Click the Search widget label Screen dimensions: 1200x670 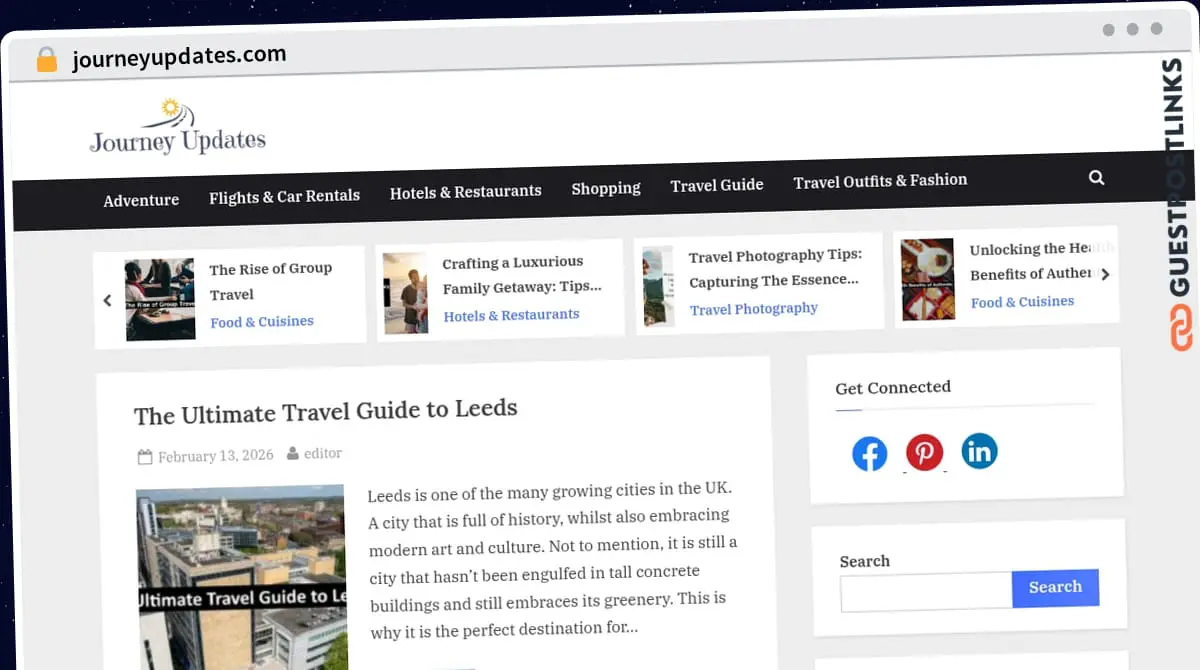tap(865, 562)
